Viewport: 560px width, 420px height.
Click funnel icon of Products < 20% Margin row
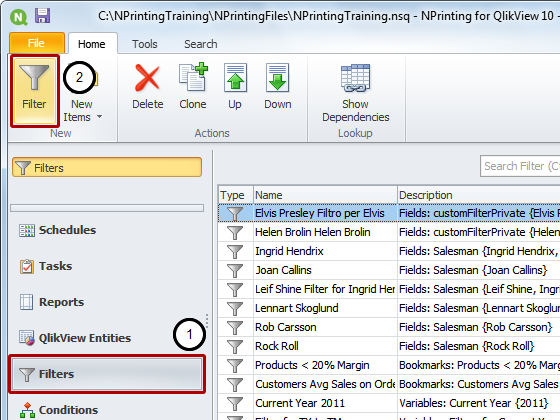coord(235,365)
